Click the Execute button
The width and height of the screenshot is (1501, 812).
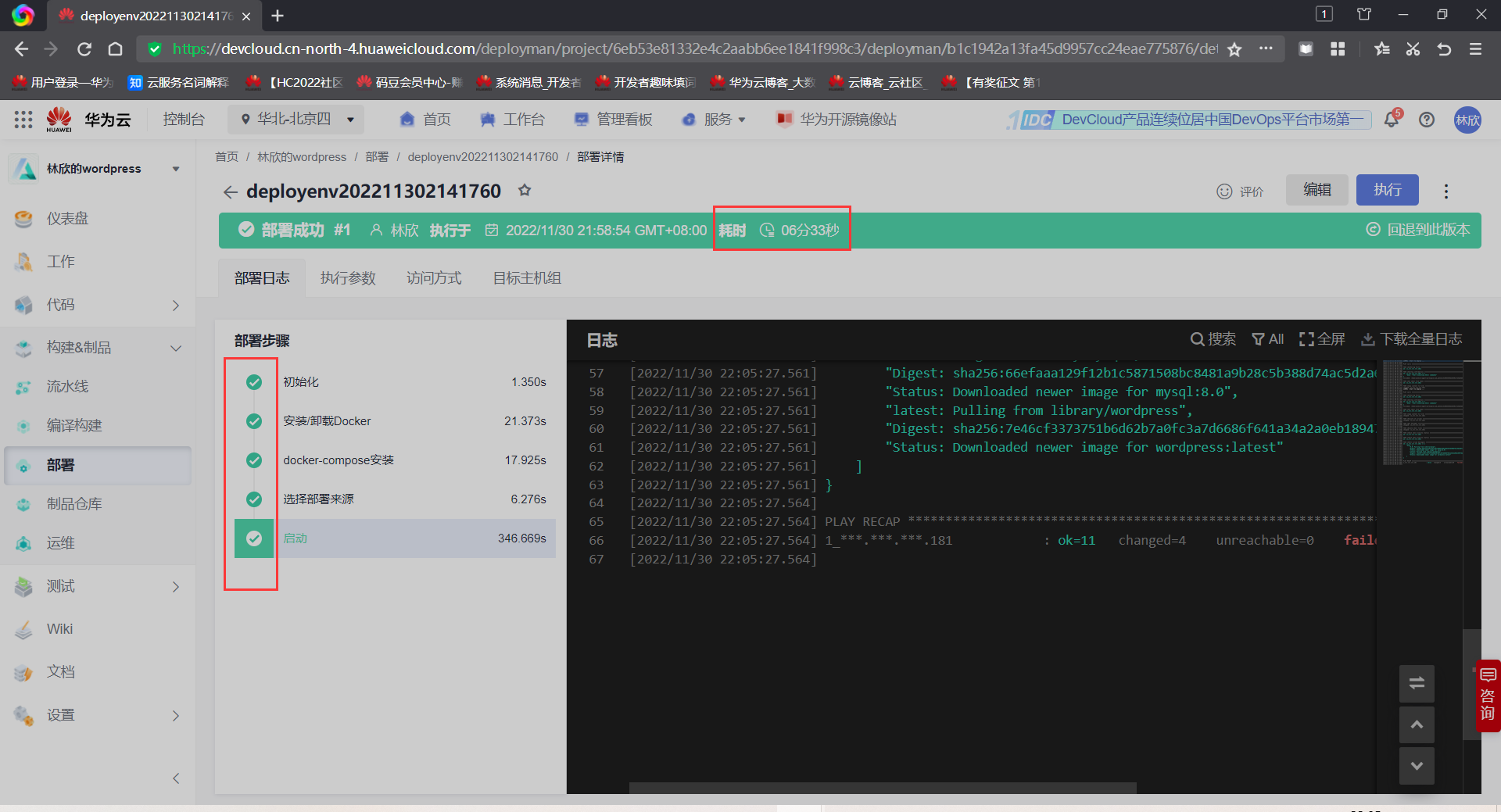(x=1388, y=190)
